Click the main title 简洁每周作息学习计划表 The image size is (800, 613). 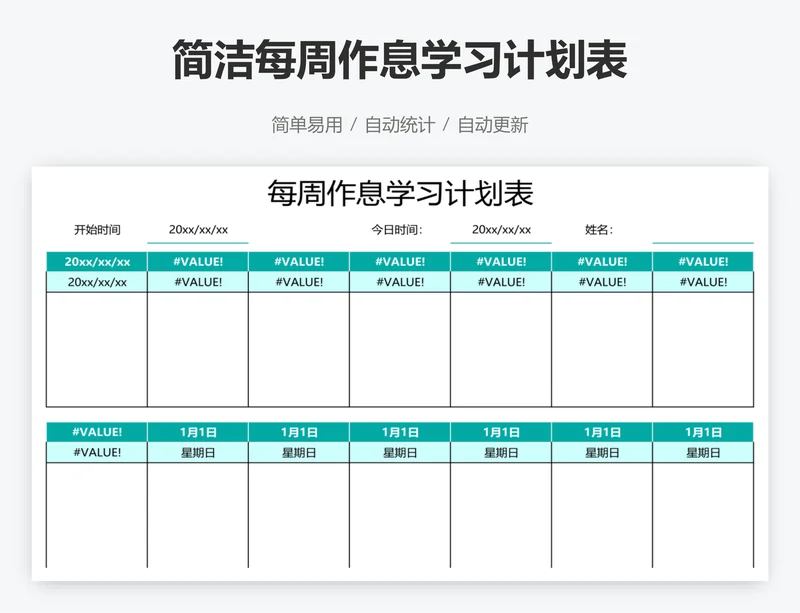[400, 60]
